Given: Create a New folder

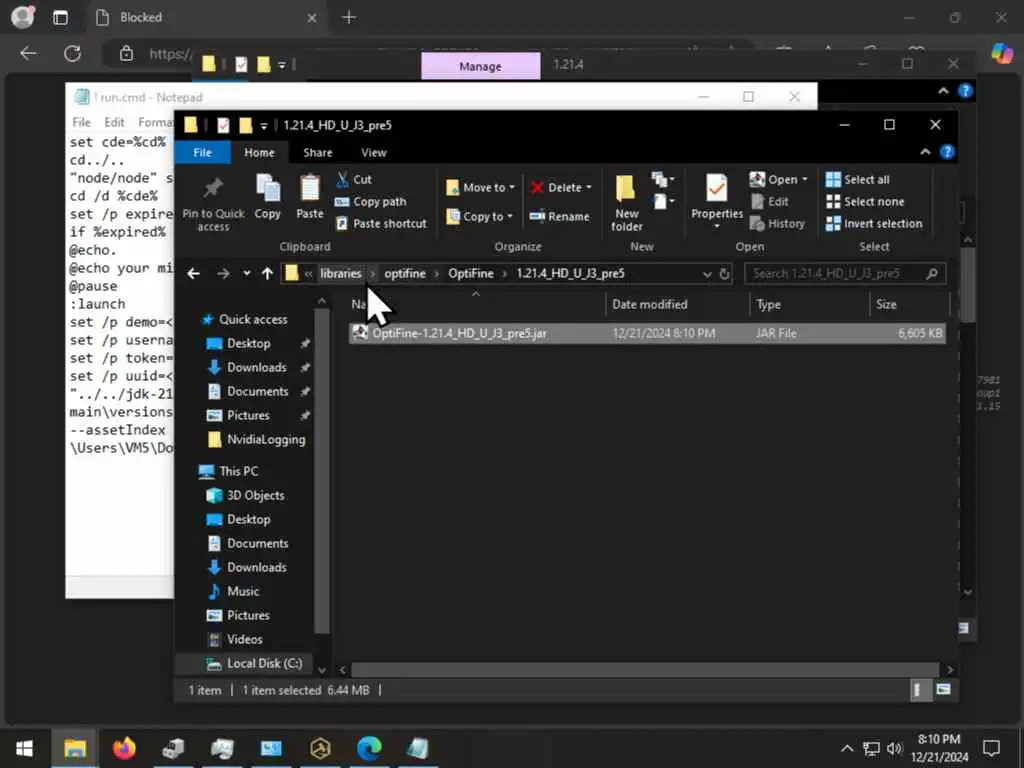Looking at the screenshot, I should click(626, 202).
